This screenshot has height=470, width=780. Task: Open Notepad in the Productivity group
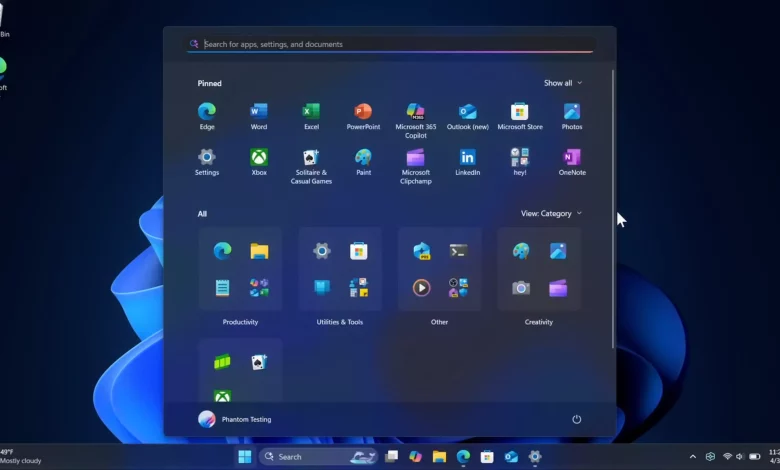(x=222, y=287)
